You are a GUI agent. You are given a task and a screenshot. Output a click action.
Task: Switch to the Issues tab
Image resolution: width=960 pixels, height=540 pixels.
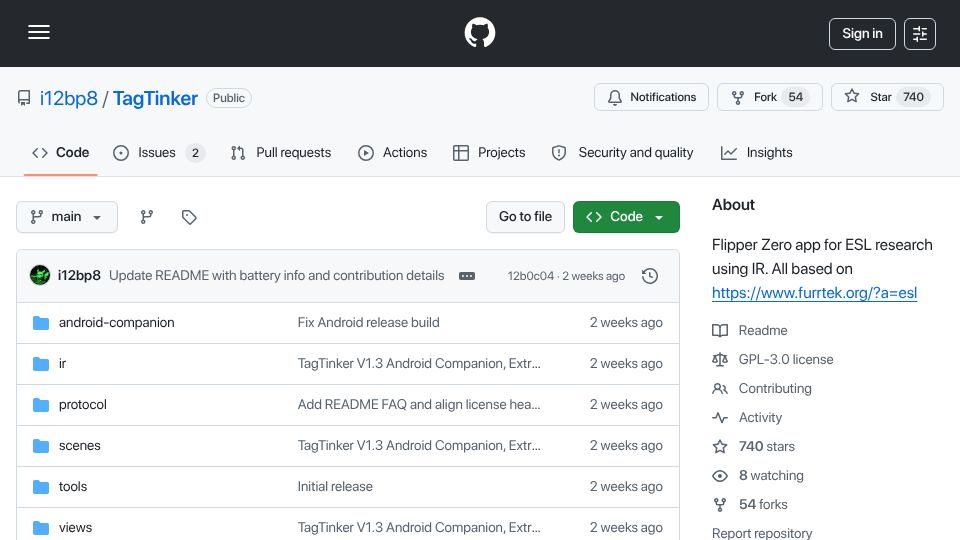(x=159, y=152)
